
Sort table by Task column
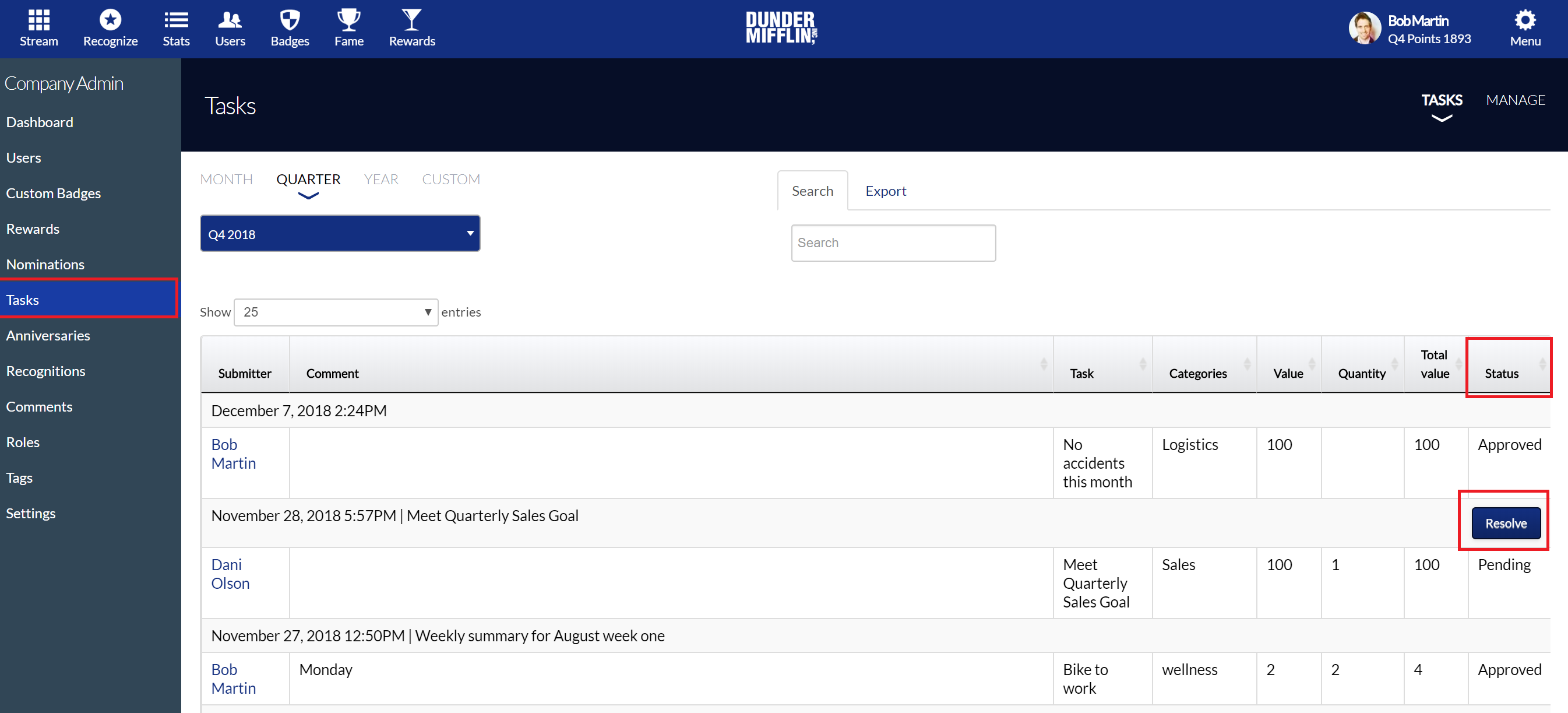[1102, 364]
